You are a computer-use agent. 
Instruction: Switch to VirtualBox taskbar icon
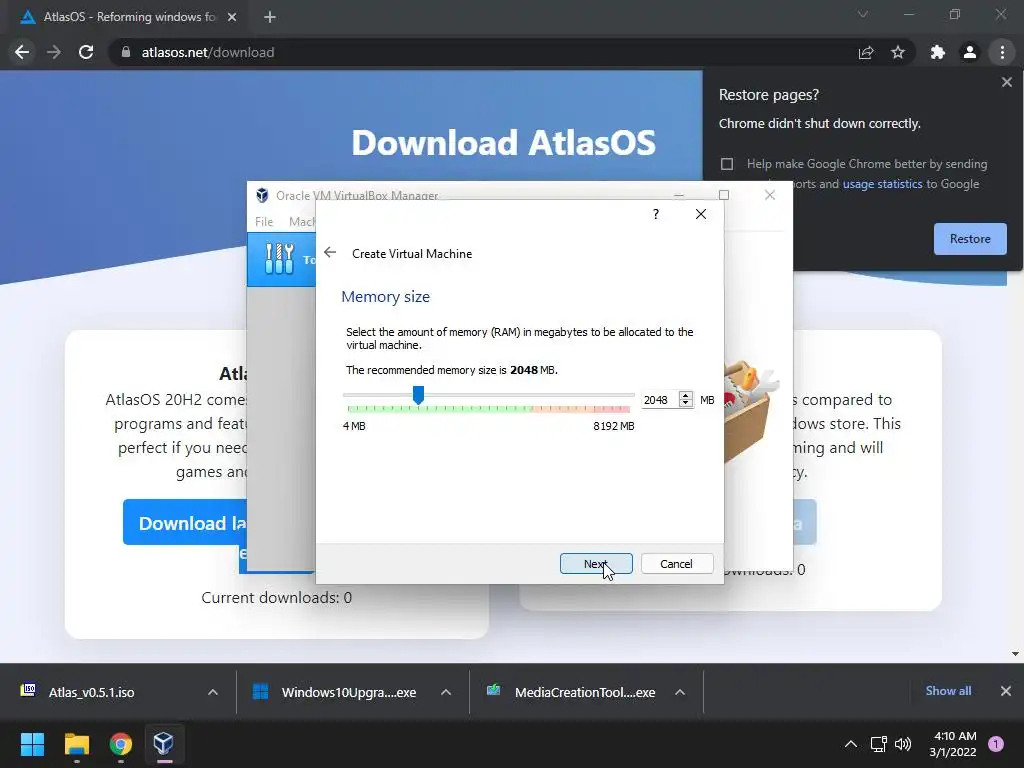[163, 744]
